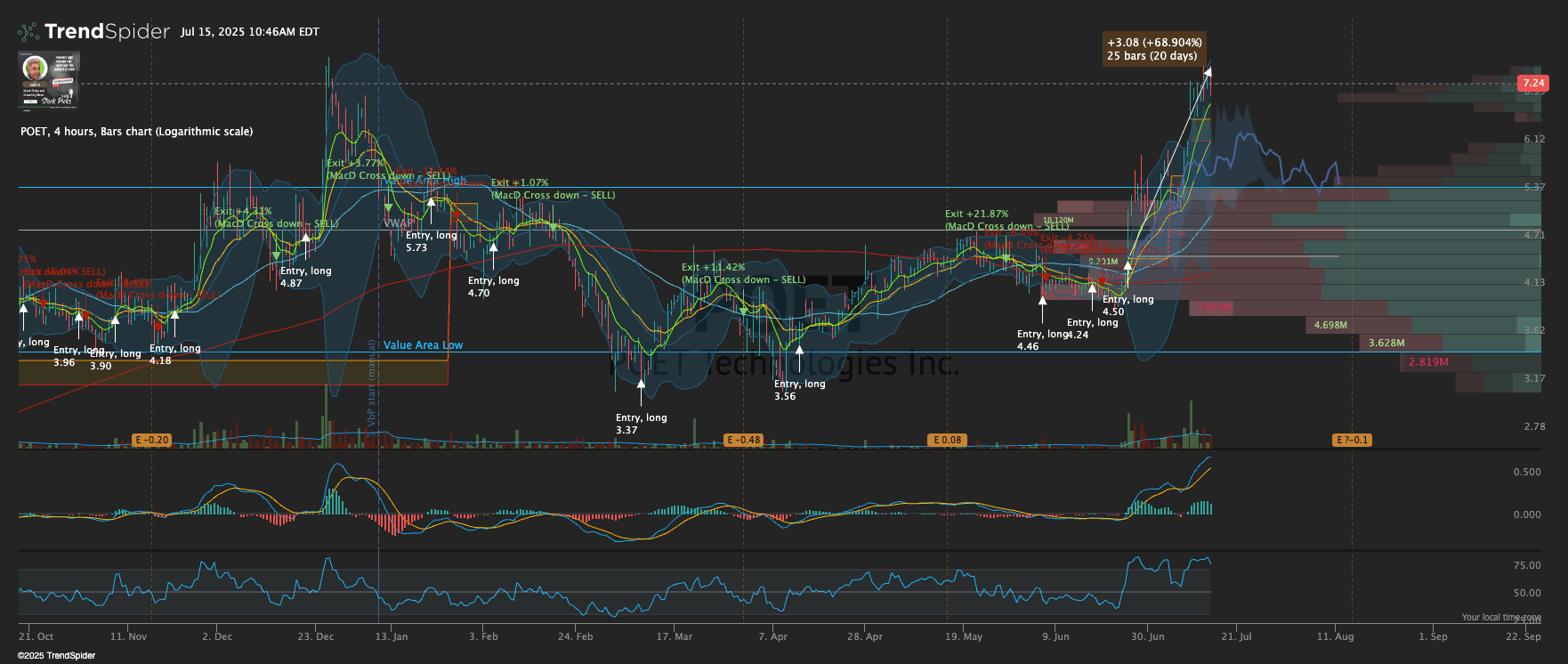The image size is (1568, 664).
Task: Click the 4.698M volume profile label
Action: click(x=1330, y=326)
